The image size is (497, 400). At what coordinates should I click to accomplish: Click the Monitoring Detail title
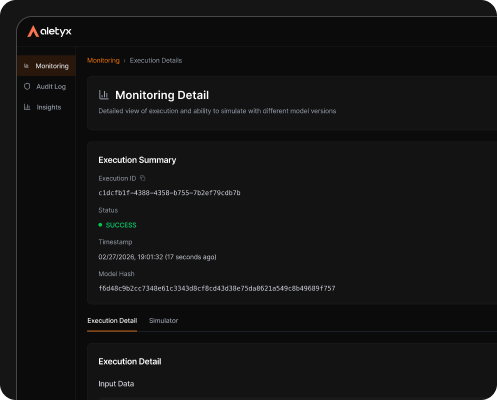162,95
